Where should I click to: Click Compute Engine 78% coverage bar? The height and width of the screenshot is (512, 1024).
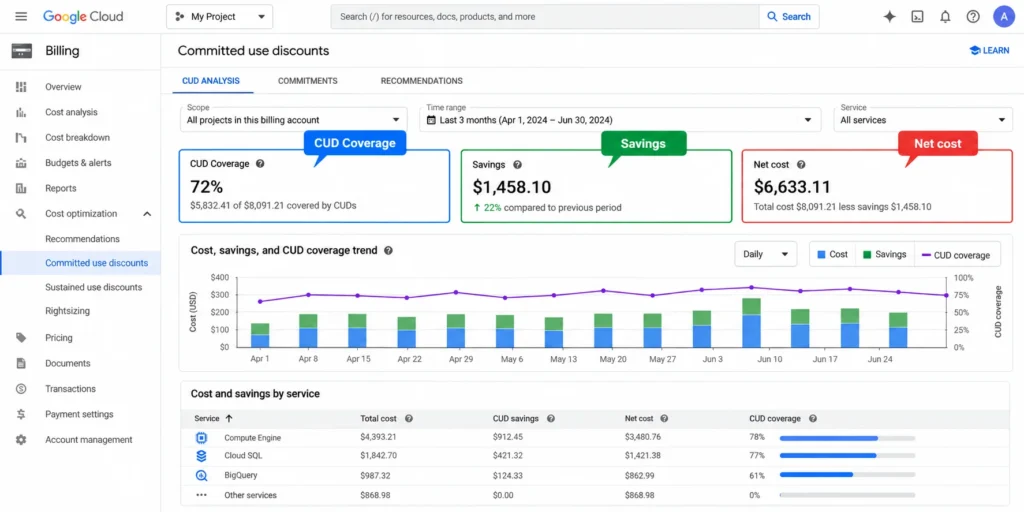click(x=847, y=438)
